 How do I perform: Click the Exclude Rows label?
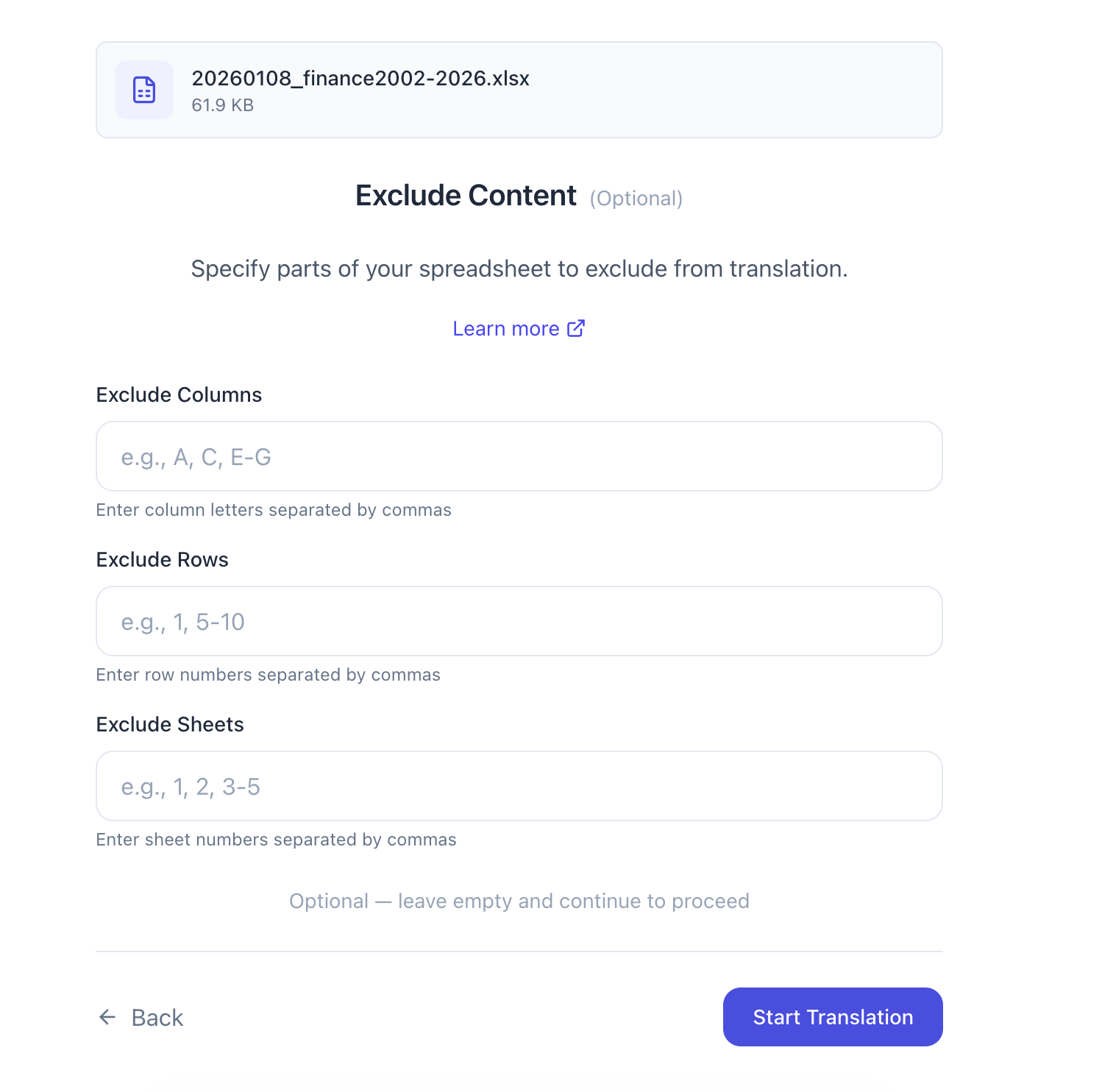click(162, 560)
